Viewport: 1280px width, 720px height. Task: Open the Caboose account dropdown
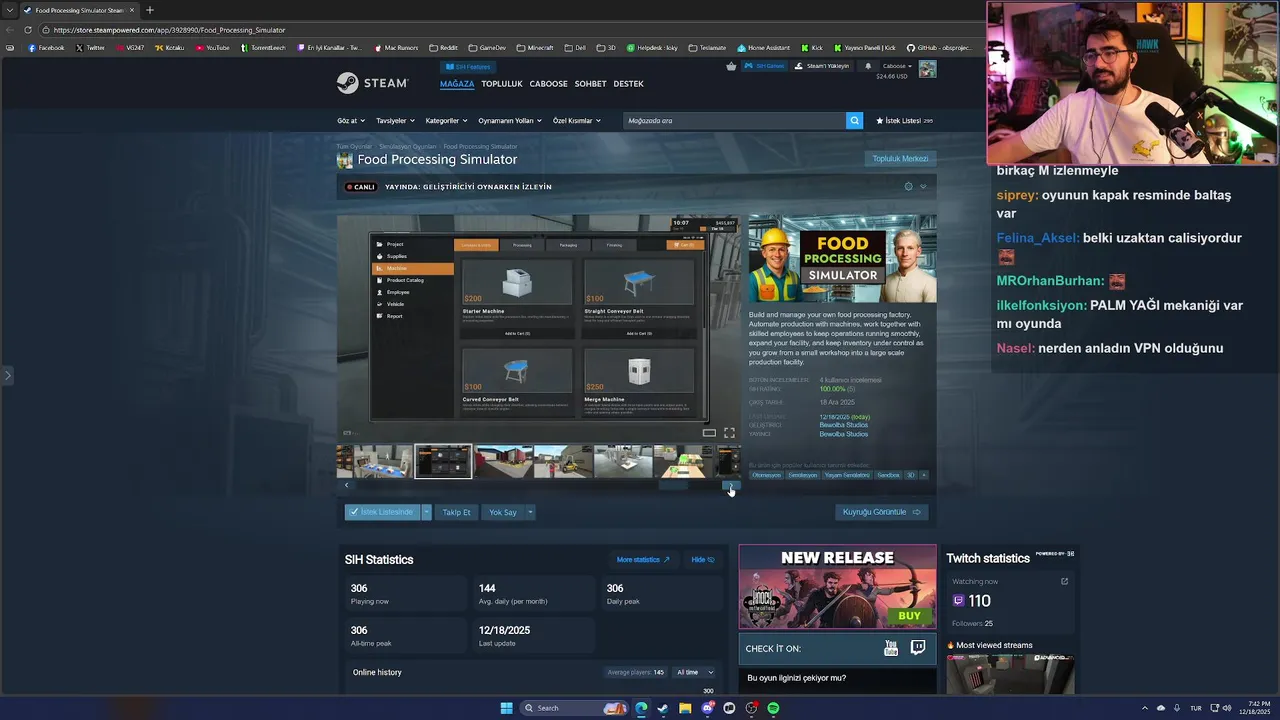tap(896, 66)
